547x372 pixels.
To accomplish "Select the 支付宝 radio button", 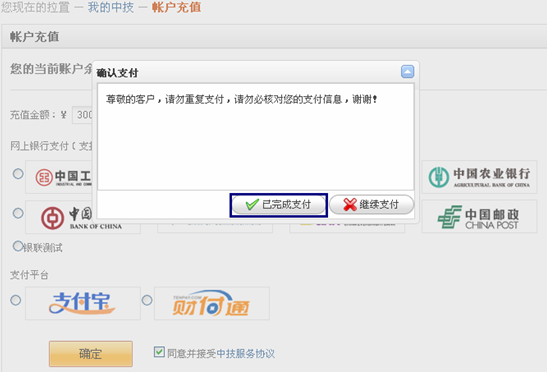I will pos(16,300).
